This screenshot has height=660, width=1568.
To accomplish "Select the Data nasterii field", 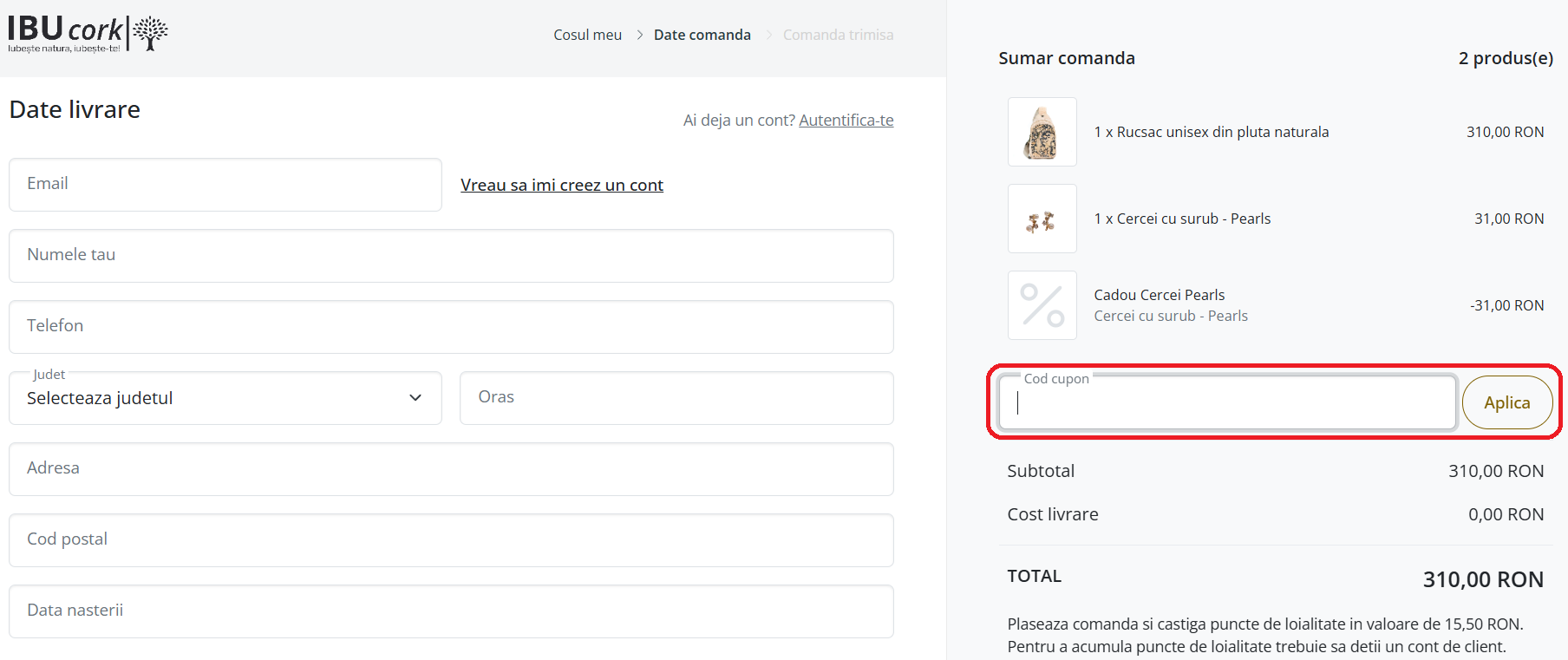I will tap(451, 611).
